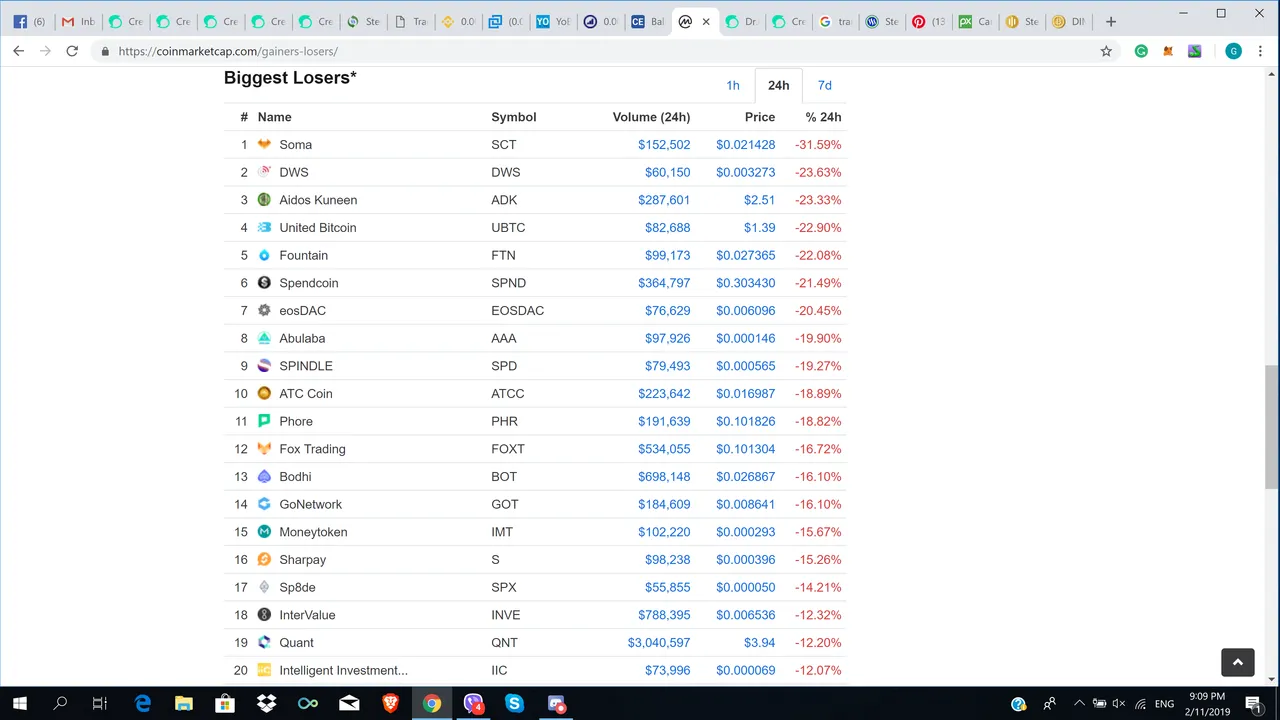Image resolution: width=1280 pixels, height=720 pixels.
Task: Click the GoNetwork coin icon
Action: (264, 504)
